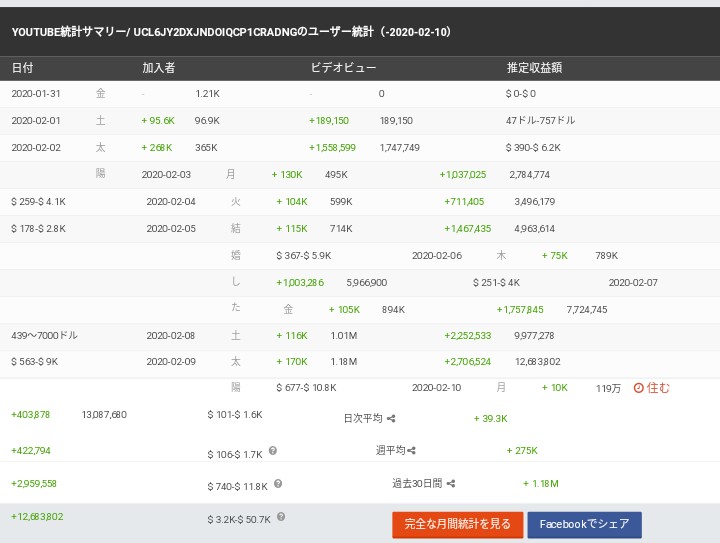Open help icon beside $106-$1.7K estimate
This screenshot has width=720, height=543.
pos(273,451)
